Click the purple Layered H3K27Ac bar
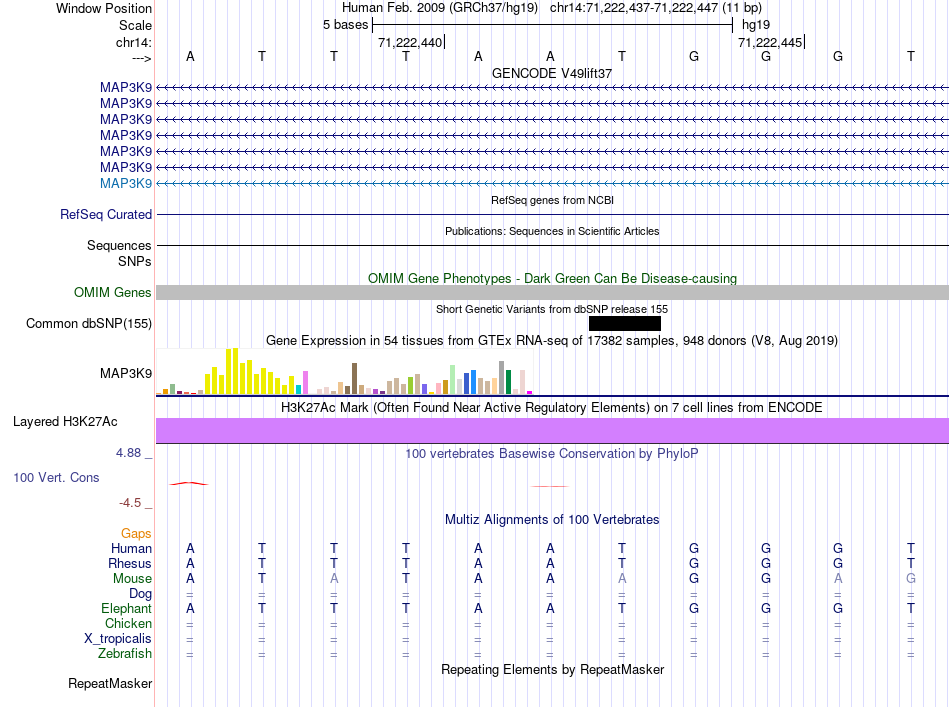This screenshot has height=707, width=950. click(552, 430)
